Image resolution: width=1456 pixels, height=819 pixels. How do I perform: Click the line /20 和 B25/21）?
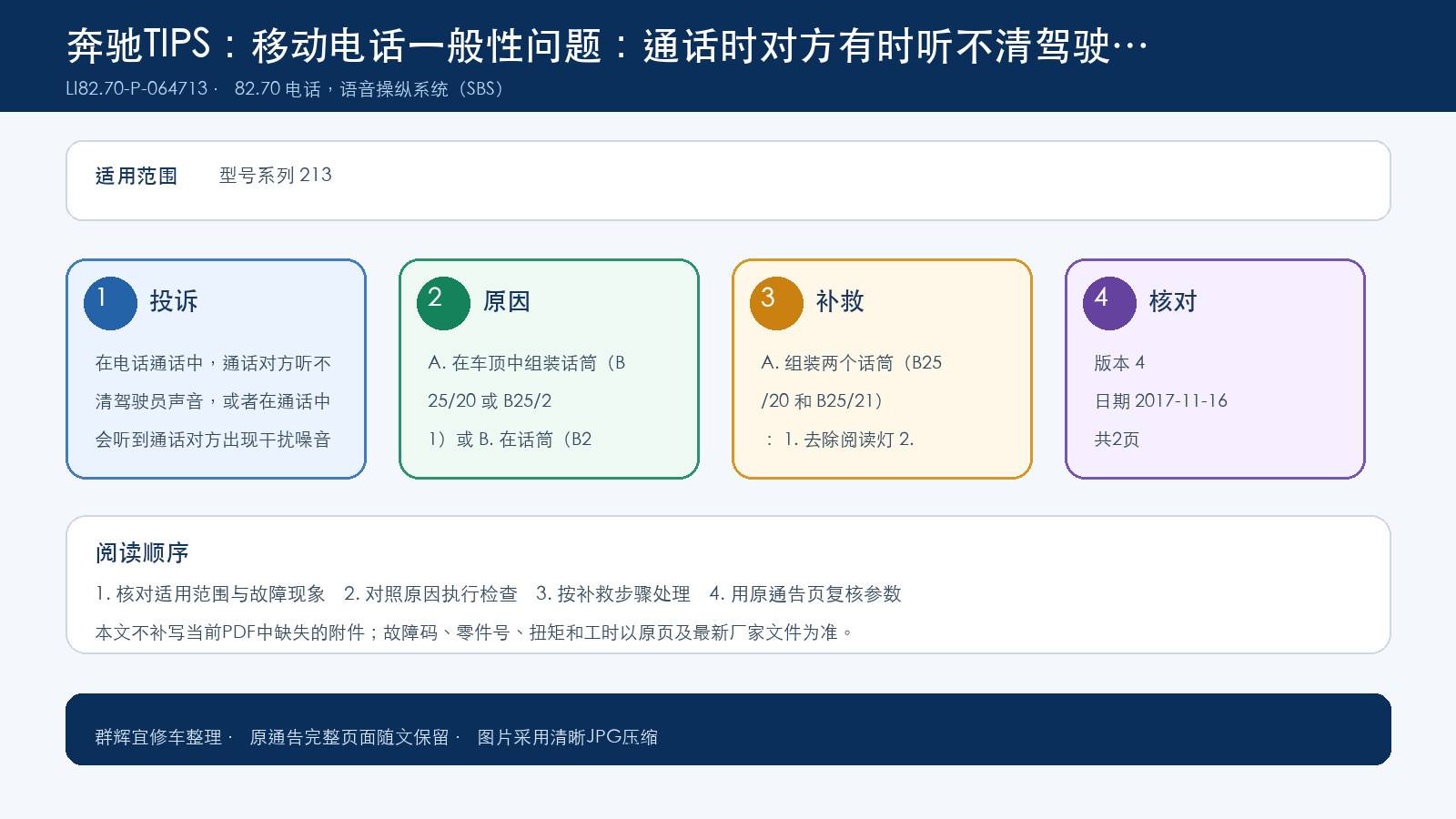pos(823,401)
